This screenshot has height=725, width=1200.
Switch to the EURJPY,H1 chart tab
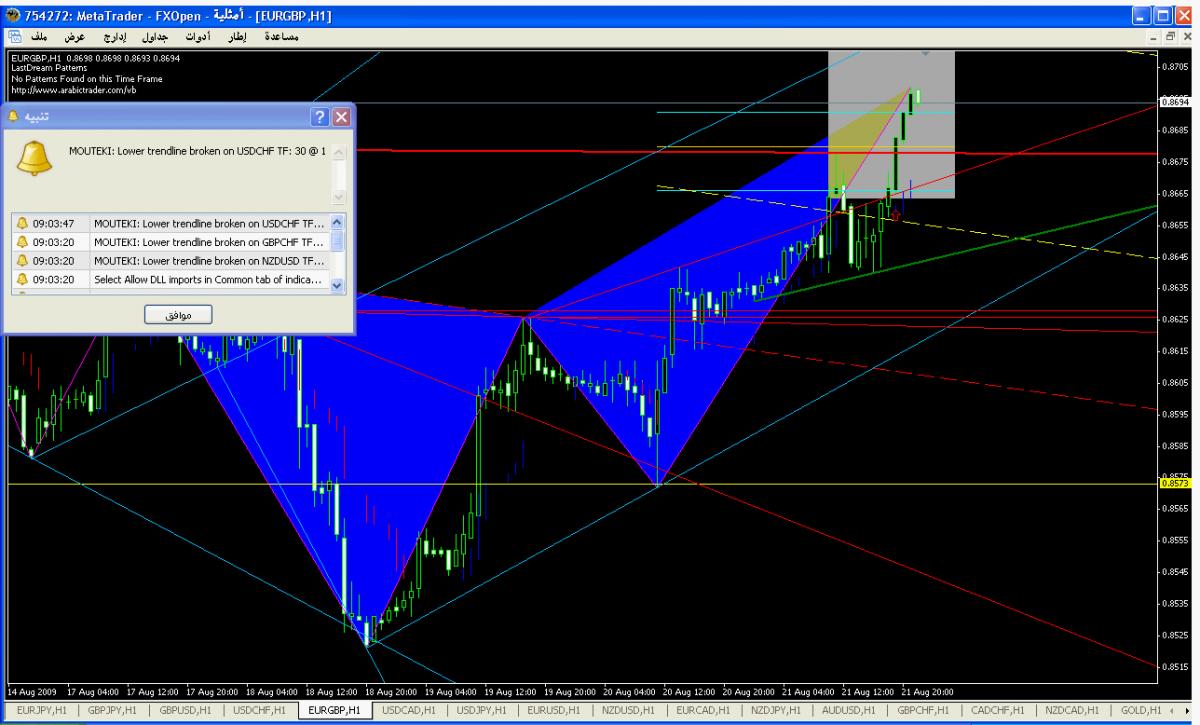41,710
